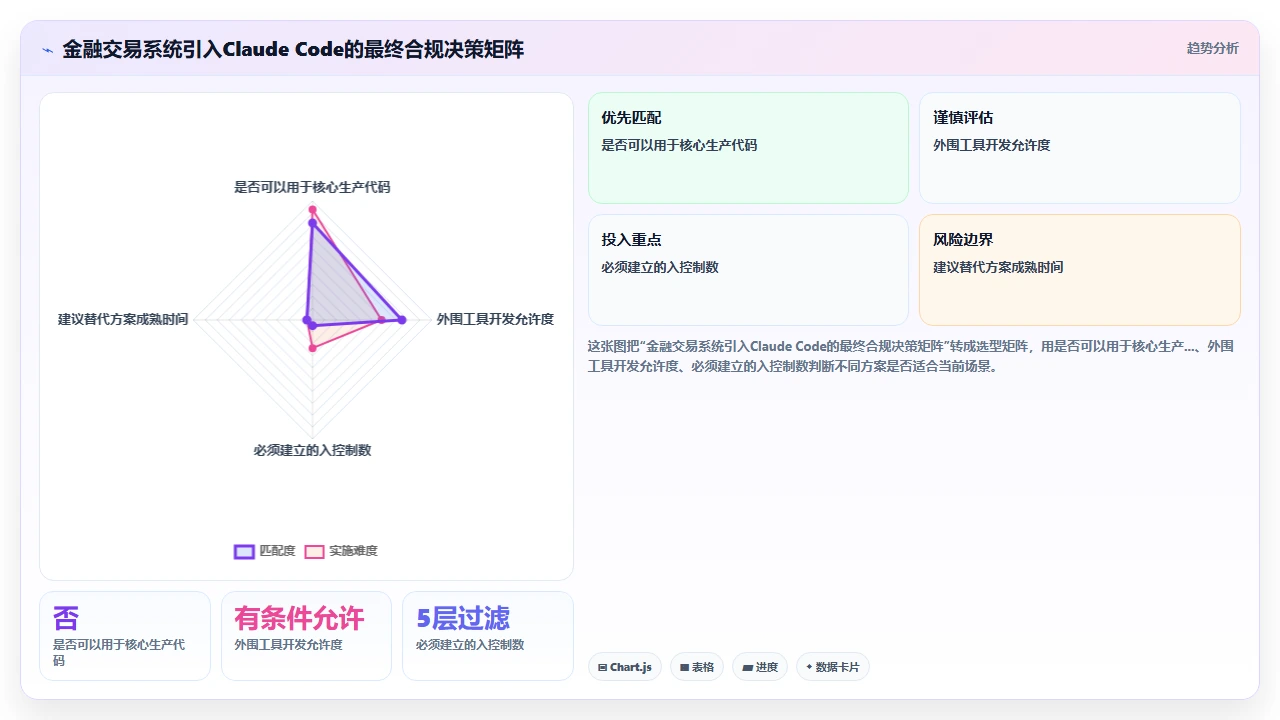The height and width of the screenshot is (720, 1280).
Task: Open the 优先匹配 card
Action: click(748, 148)
